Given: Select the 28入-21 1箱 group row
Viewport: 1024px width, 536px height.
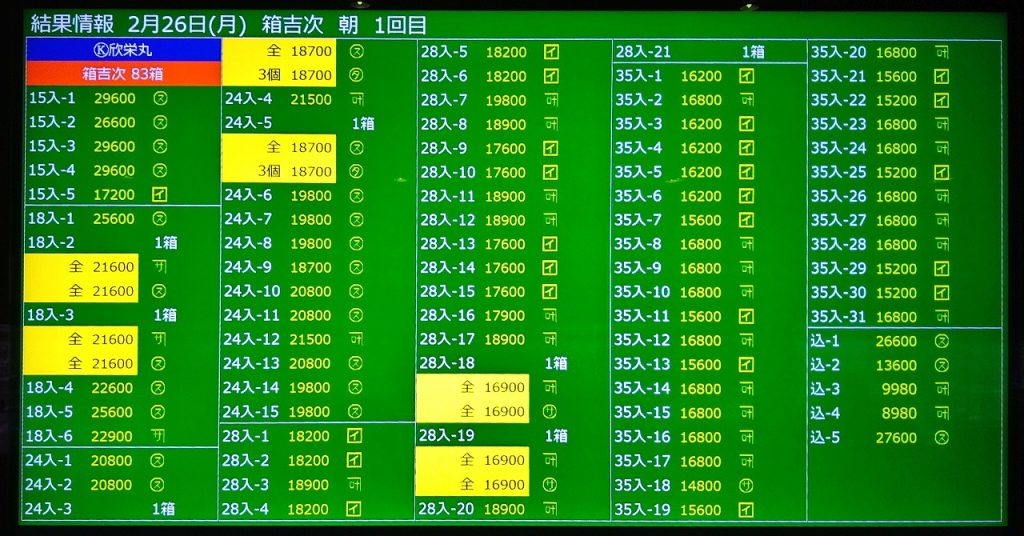Looking at the screenshot, I should 708,52.
